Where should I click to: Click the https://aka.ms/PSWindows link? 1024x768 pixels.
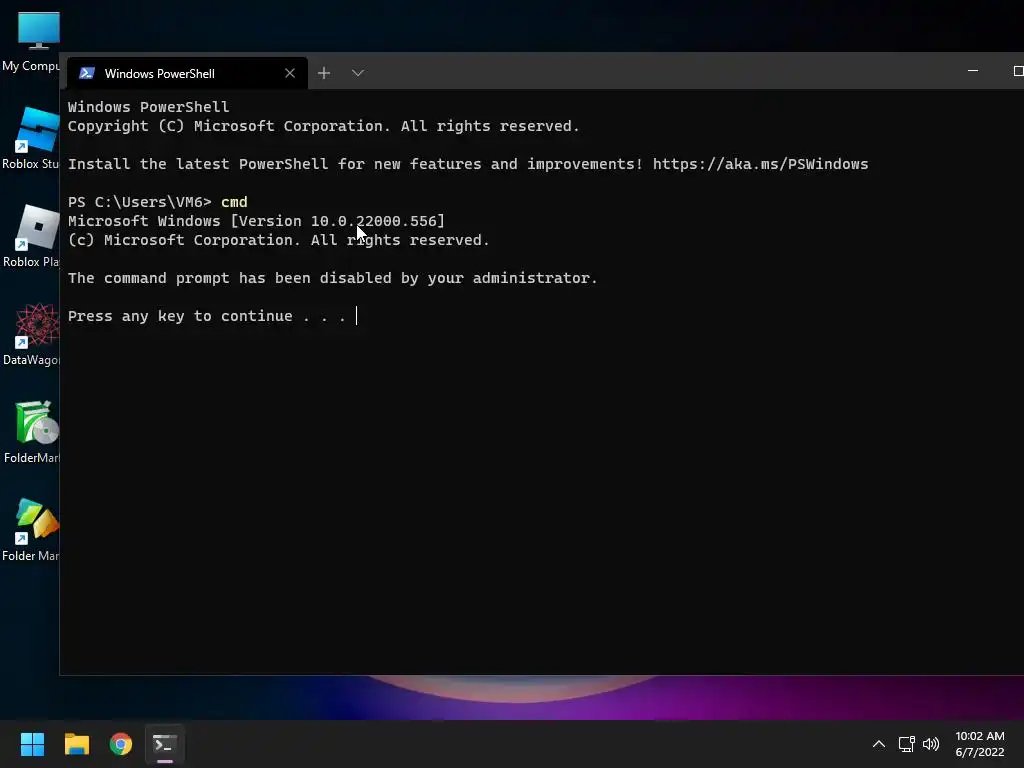point(760,164)
